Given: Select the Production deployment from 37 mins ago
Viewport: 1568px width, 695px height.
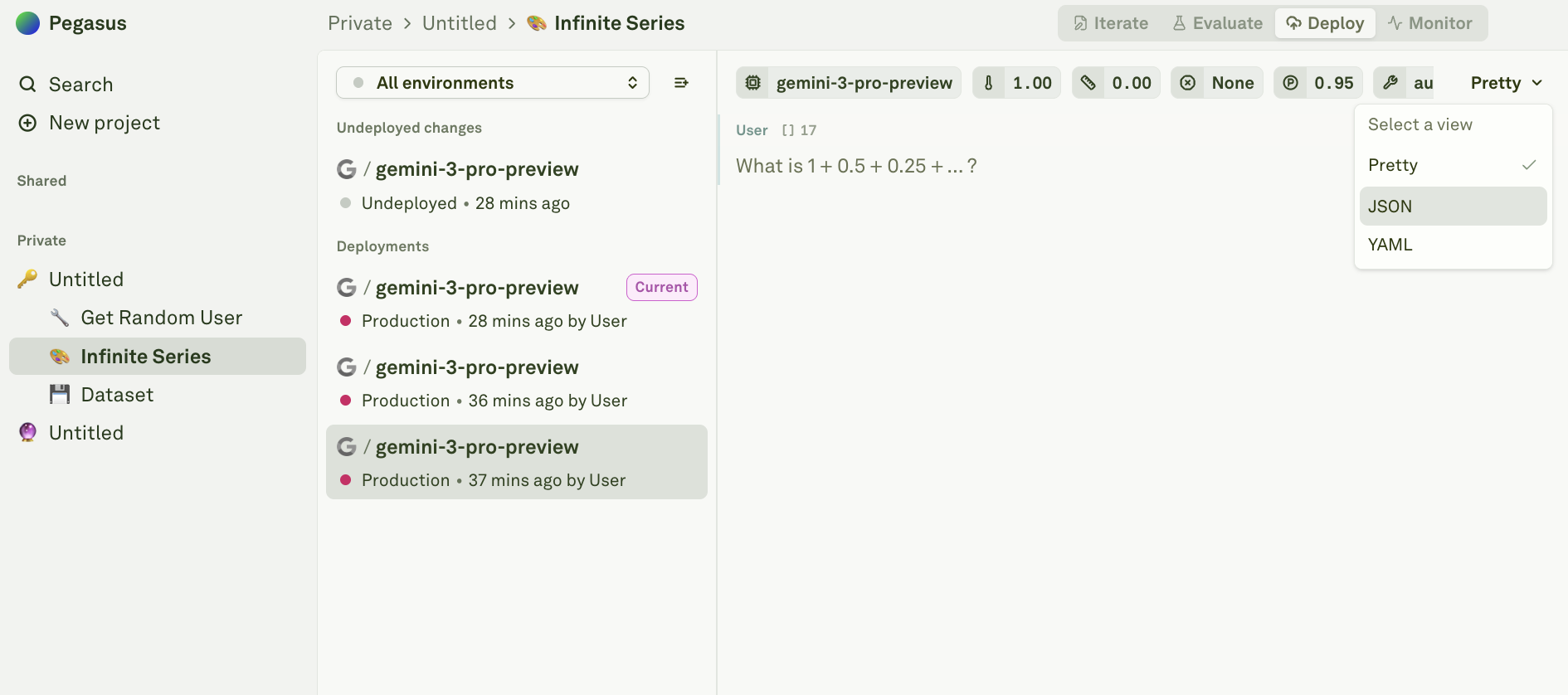Looking at the screenshot, I should tap(517, 462).
